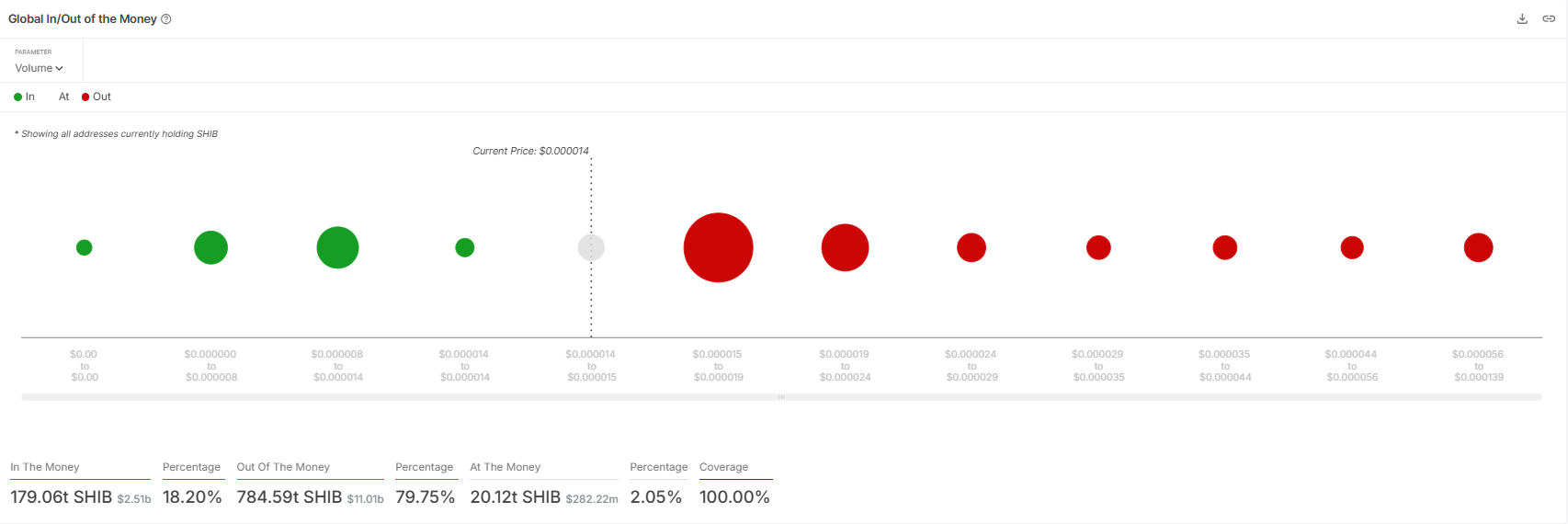The image size is (1568, 524).
Task: Open the Volume parameter dropdown
Action: tap(39, 68)
